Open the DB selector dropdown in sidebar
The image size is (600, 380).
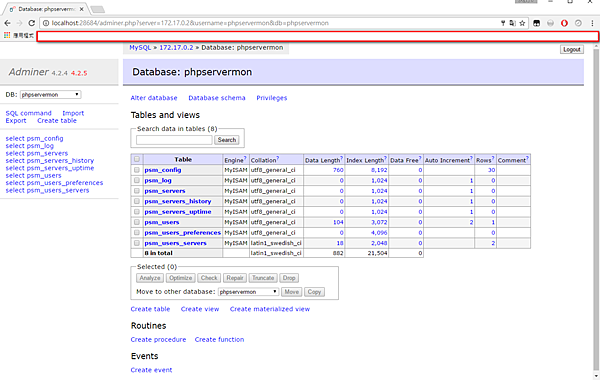[x=51, y=95]
